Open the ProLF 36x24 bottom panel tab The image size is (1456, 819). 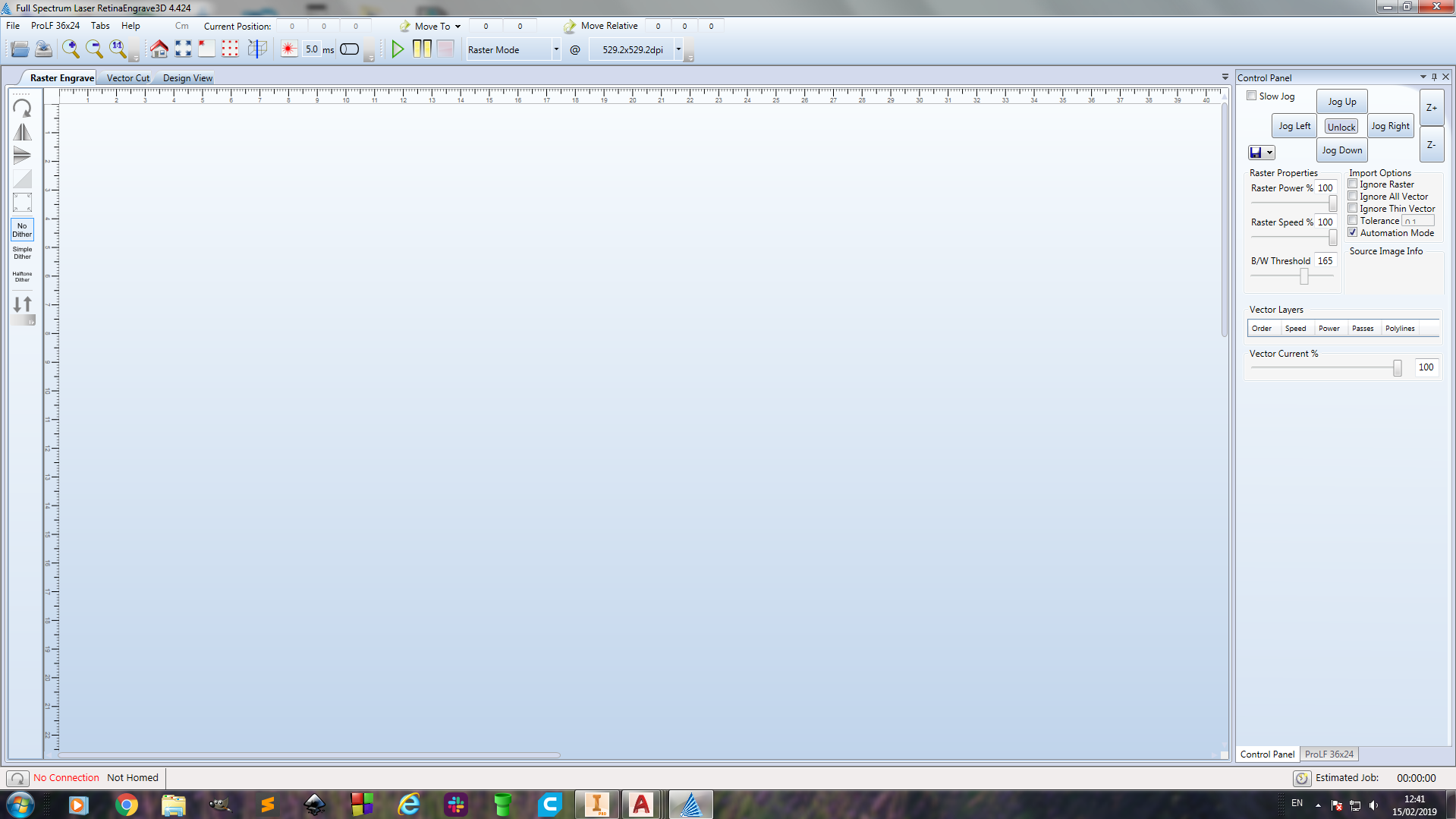point(1329,754)
